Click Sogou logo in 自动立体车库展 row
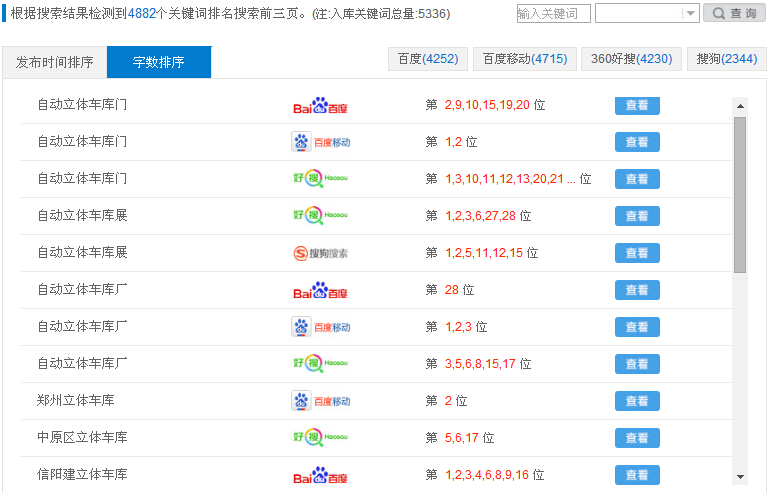 coord(320,253)
